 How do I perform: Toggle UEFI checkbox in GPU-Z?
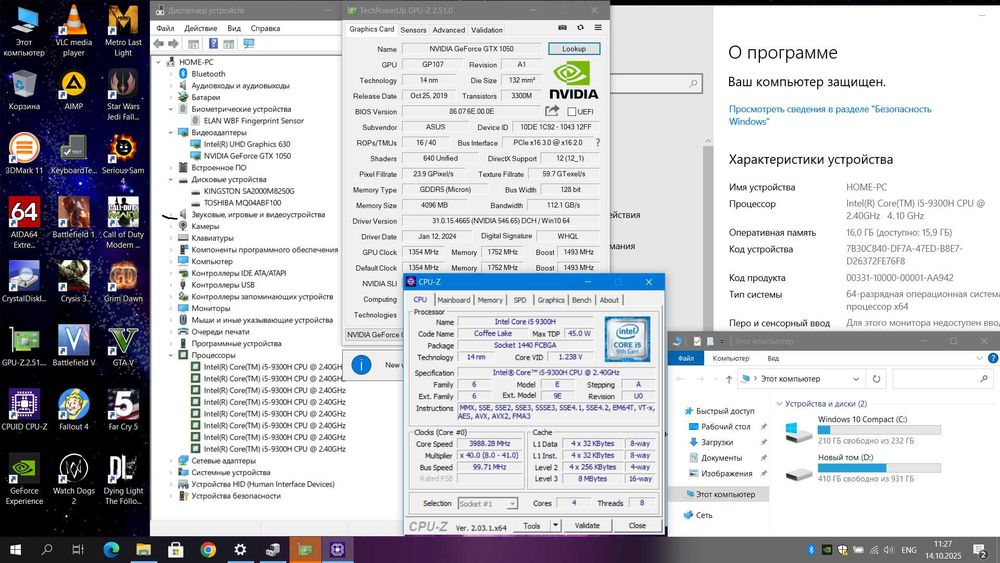click(571, 112)
